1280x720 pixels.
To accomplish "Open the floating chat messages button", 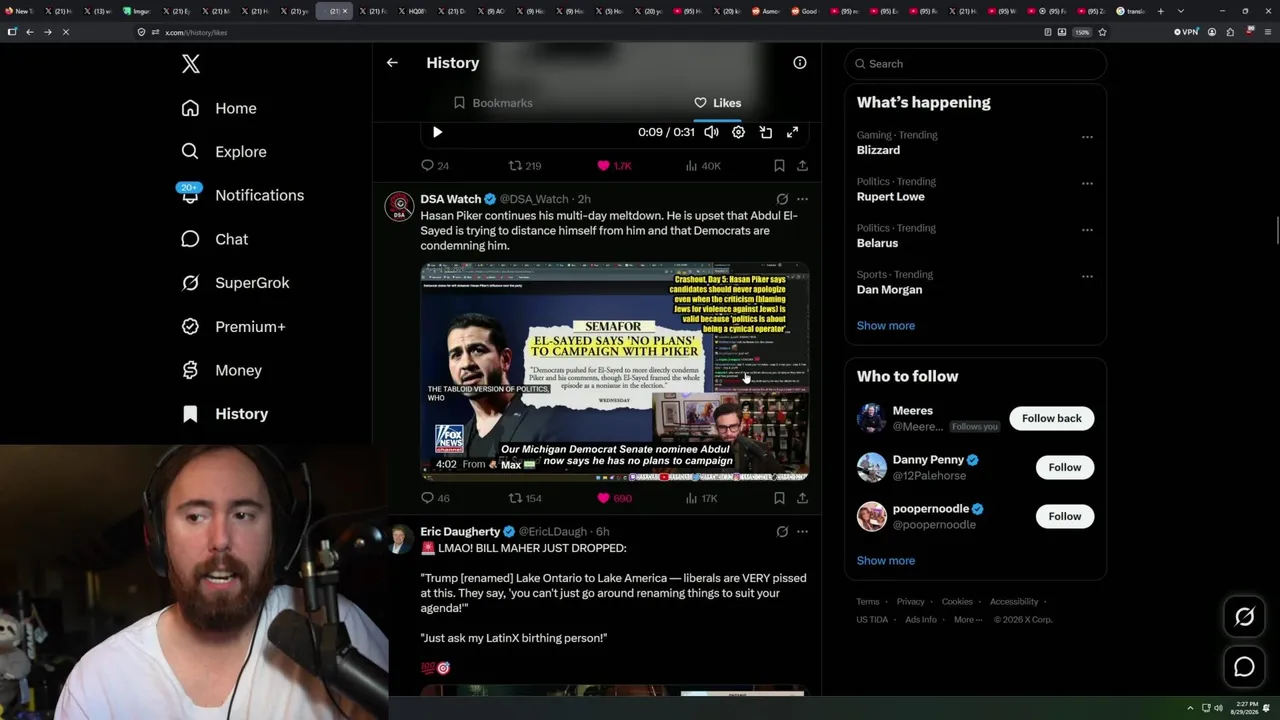I will pyautogui.click(x=1244, y=667).
